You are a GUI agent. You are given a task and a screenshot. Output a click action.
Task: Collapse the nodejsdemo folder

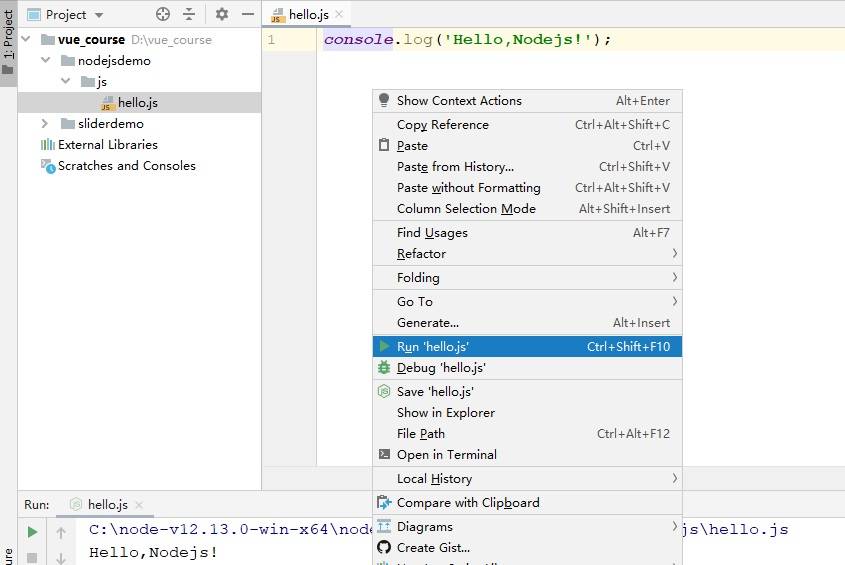pyautogui.click(x=44, y=60)
